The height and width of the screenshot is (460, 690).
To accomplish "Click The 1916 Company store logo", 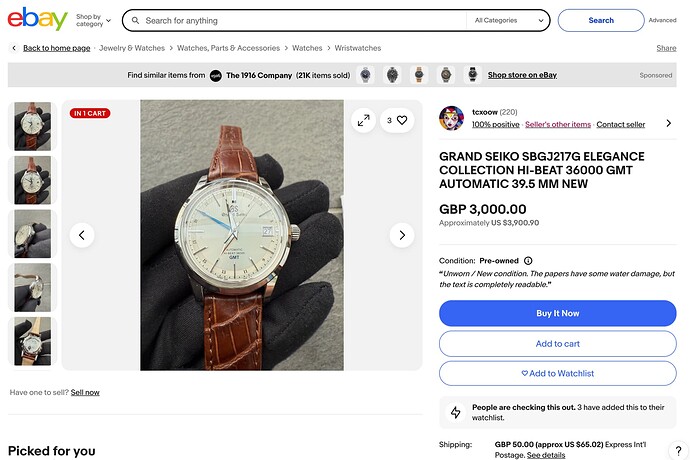I will coord(216,75).
